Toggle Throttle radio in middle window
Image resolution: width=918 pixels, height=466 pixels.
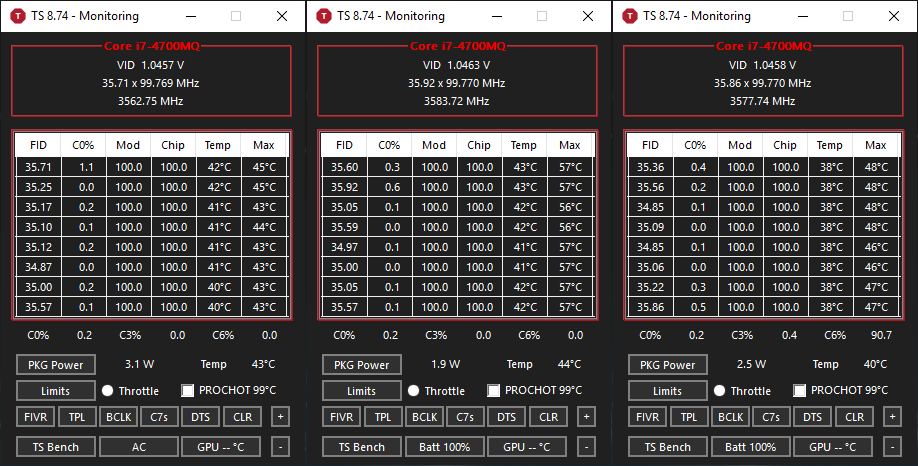[x=413, y=390]
